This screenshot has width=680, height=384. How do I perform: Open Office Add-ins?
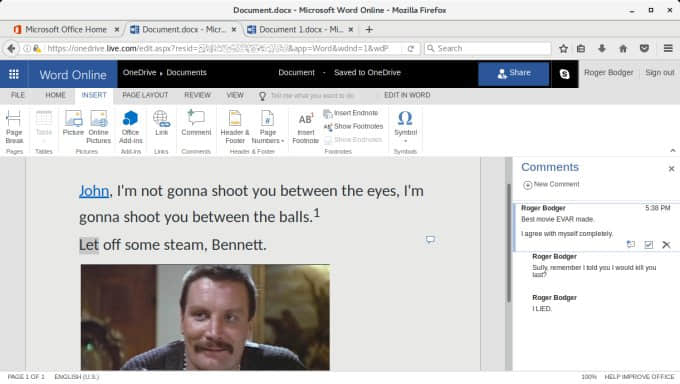point(131,126)
